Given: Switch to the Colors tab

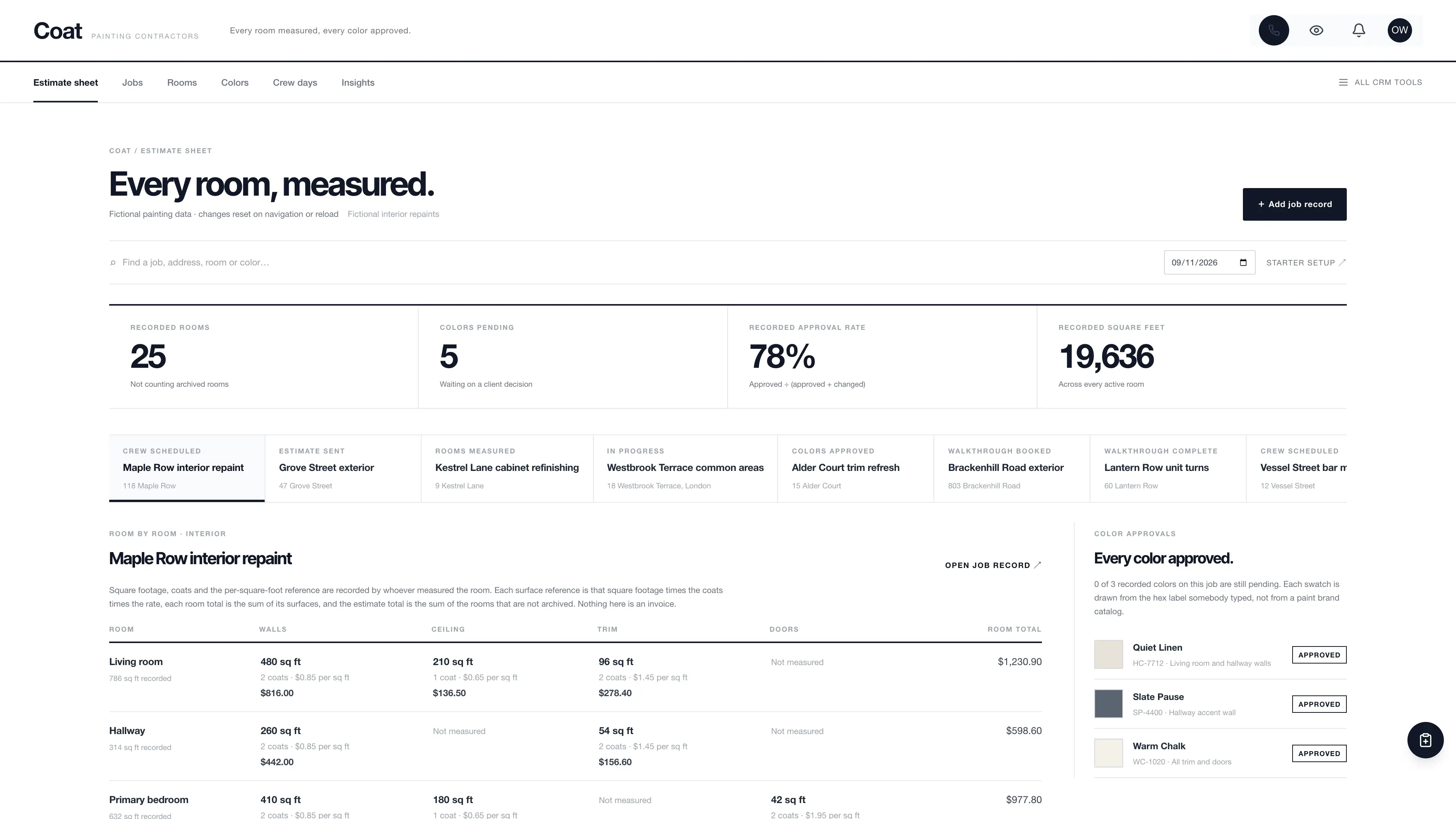Looking at the screenshot, I should click(235, 83).
